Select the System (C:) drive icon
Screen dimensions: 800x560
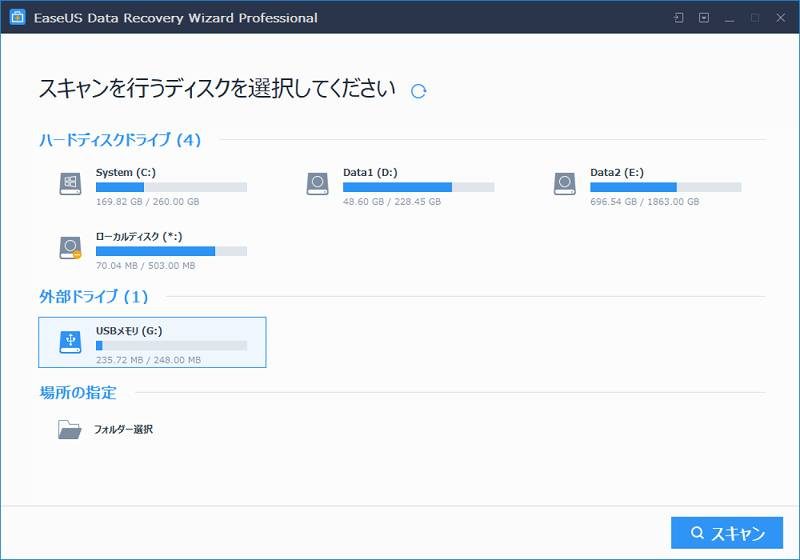click(x=69, y=183)
